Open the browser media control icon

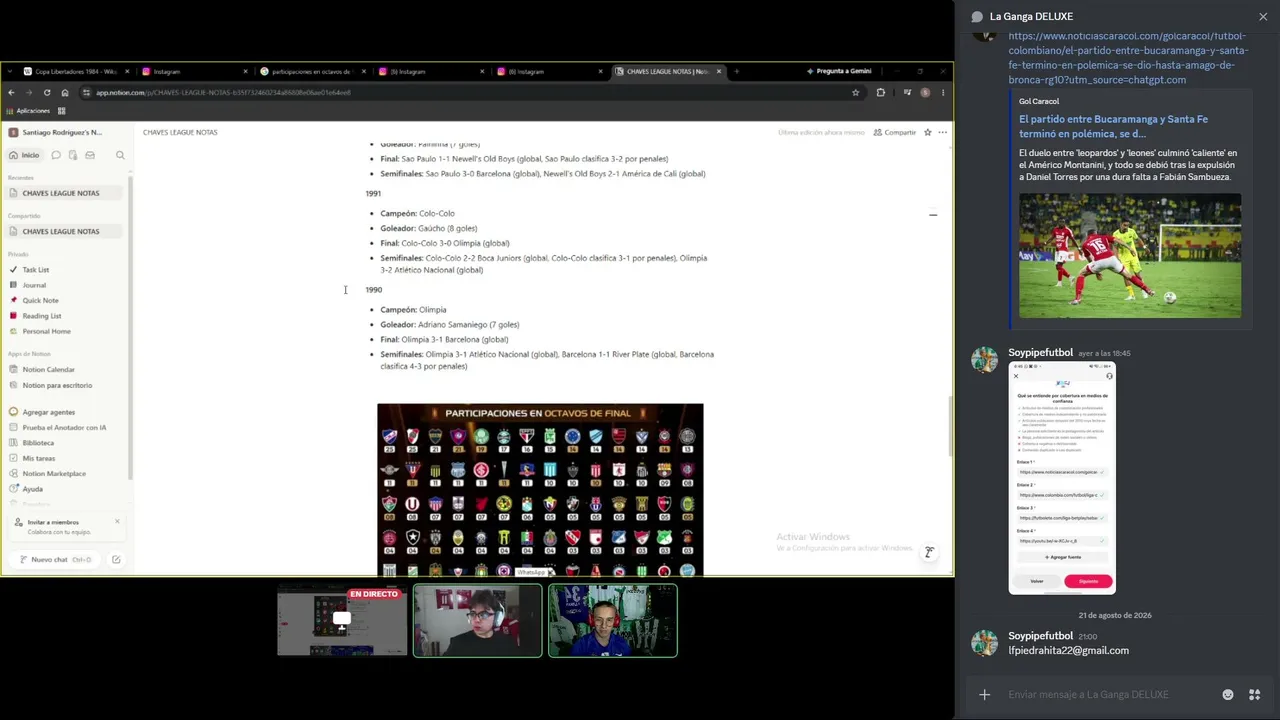point(907,92)
